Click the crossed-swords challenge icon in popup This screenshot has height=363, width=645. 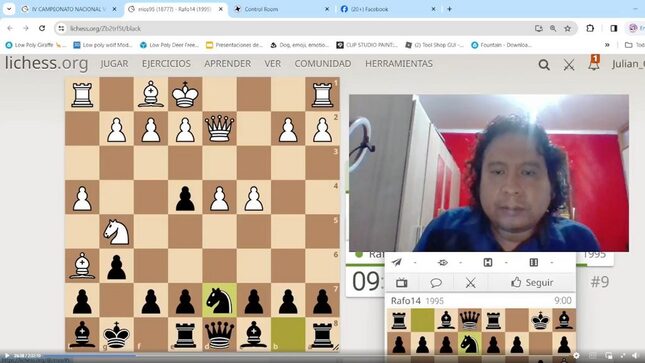[x=471, y=282]
